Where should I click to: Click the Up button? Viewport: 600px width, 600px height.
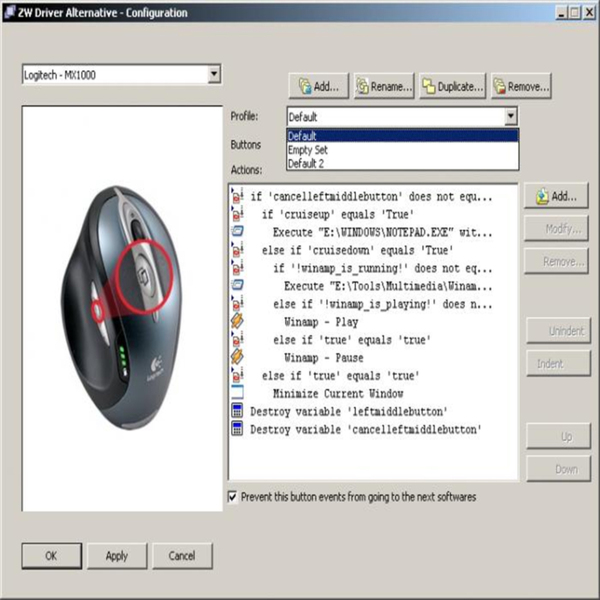coord(558,436)
